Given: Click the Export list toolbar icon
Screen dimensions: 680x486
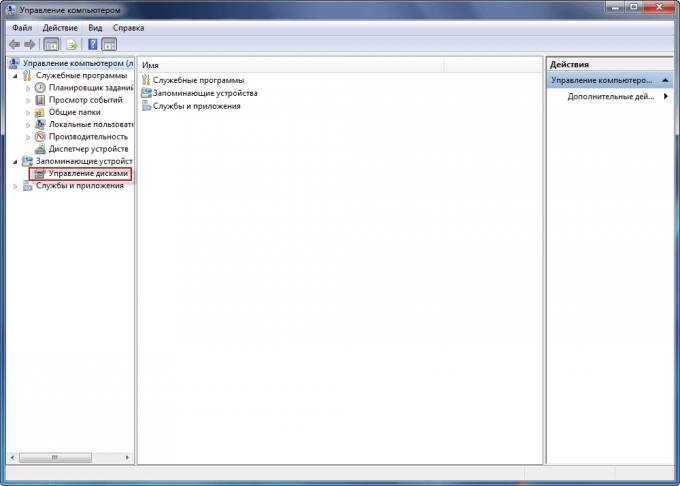Looking at the screenshot, I should pyautogui.click(x=71, y=45).
